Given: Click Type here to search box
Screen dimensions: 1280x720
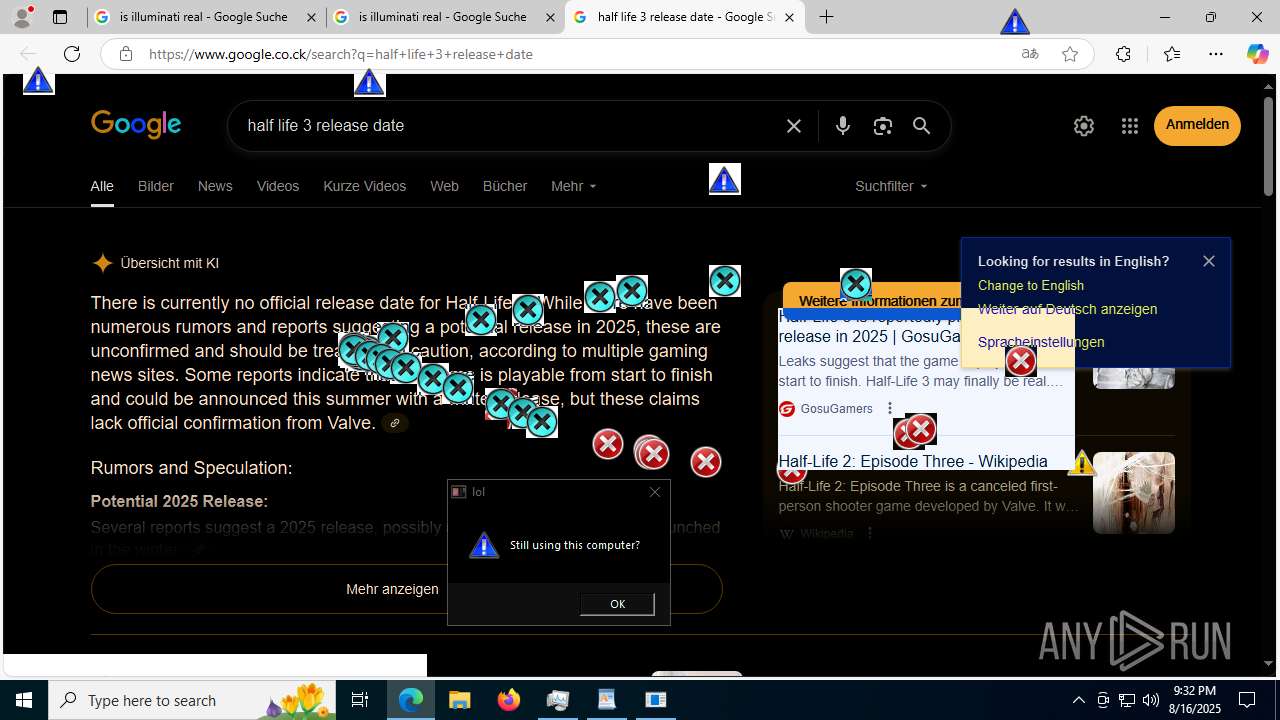Looking at the screenshot, I should click(192, 700).
